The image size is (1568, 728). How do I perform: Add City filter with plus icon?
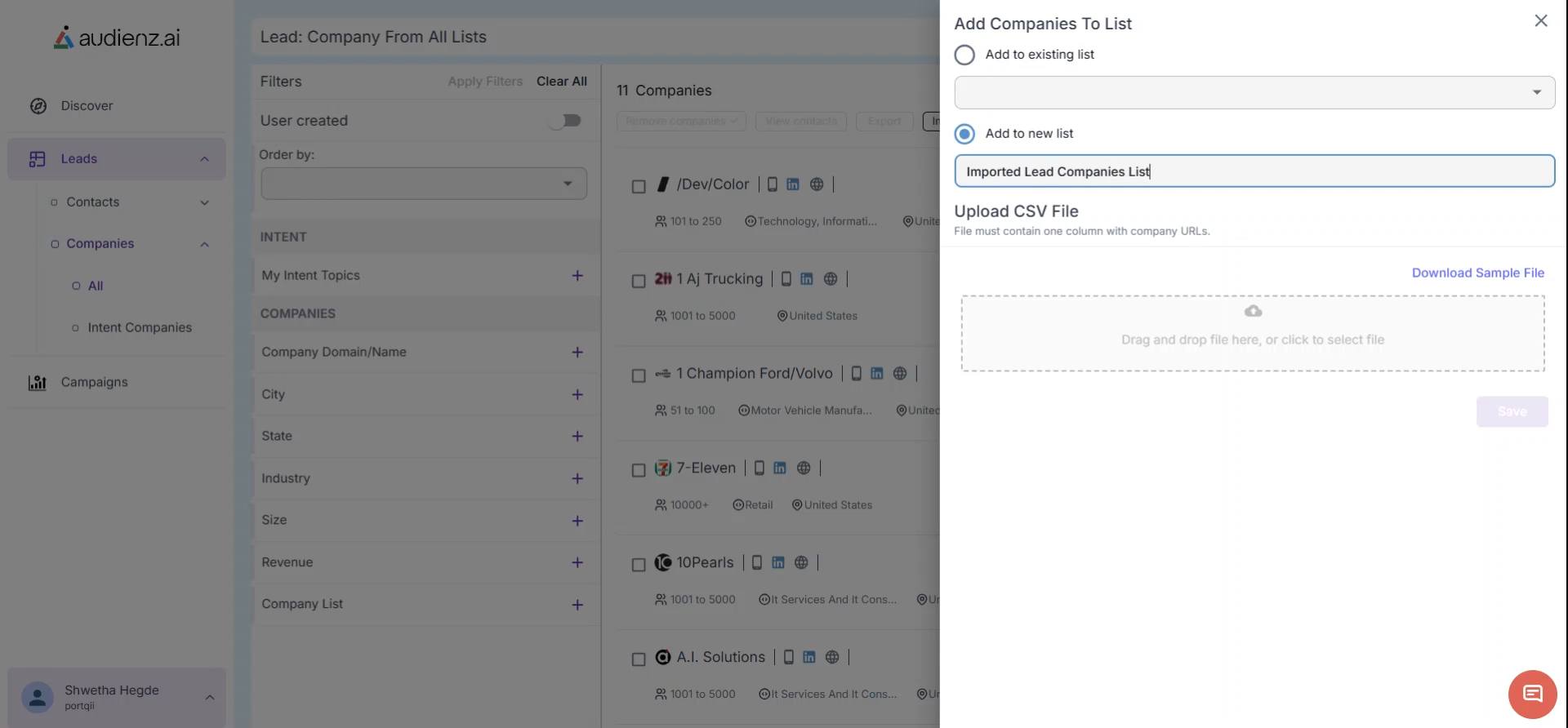[577, 395]
